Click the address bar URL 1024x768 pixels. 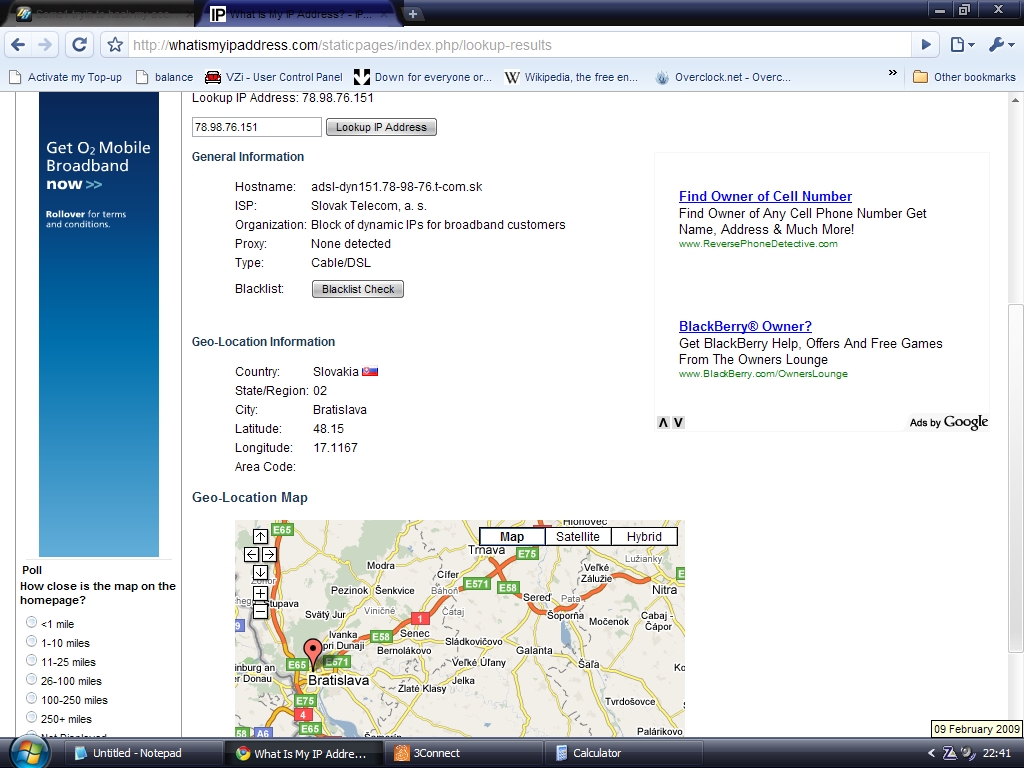click(342, 45)
